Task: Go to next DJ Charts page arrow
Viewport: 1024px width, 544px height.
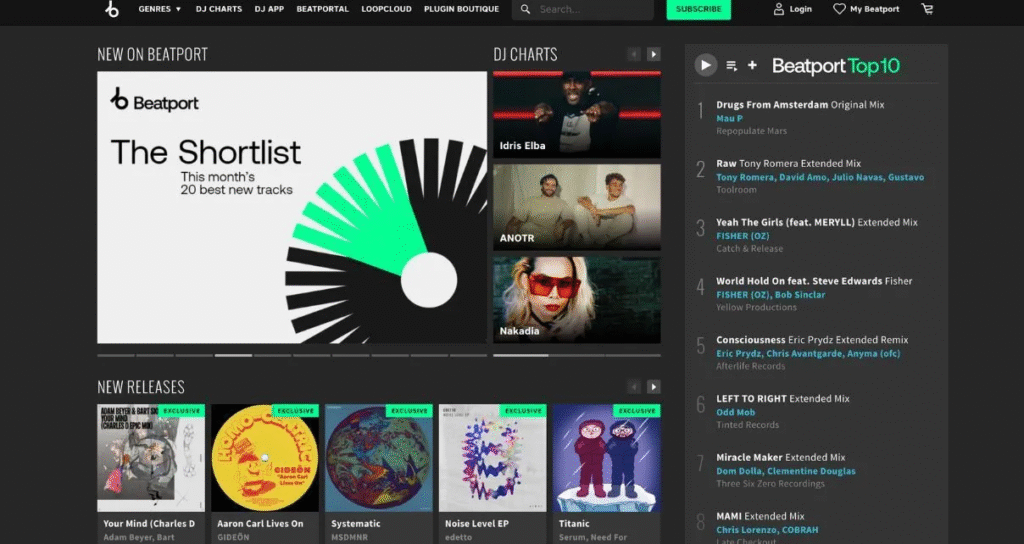Action: pyautogui.click(x=654, y=54)
